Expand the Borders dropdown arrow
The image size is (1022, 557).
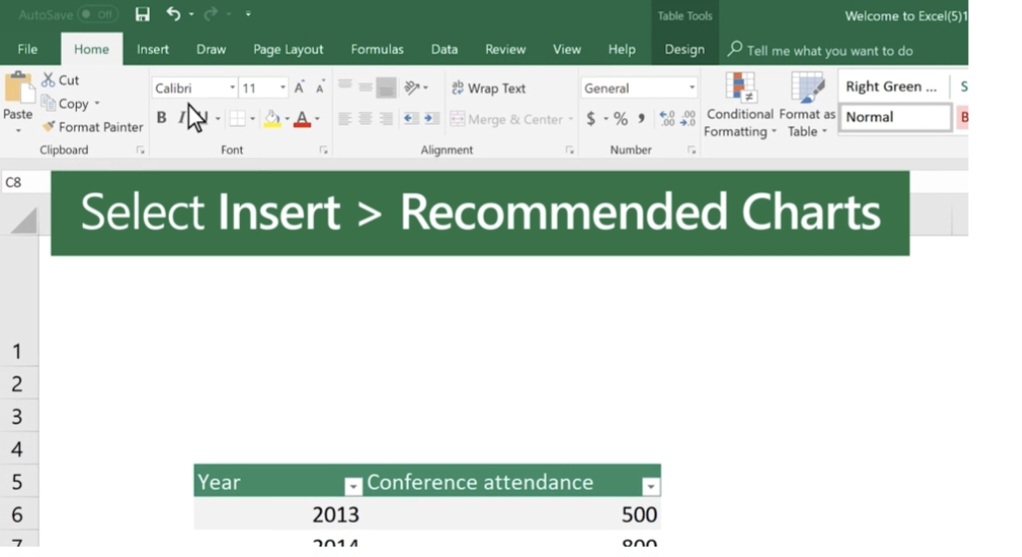(x=252, y=119)
